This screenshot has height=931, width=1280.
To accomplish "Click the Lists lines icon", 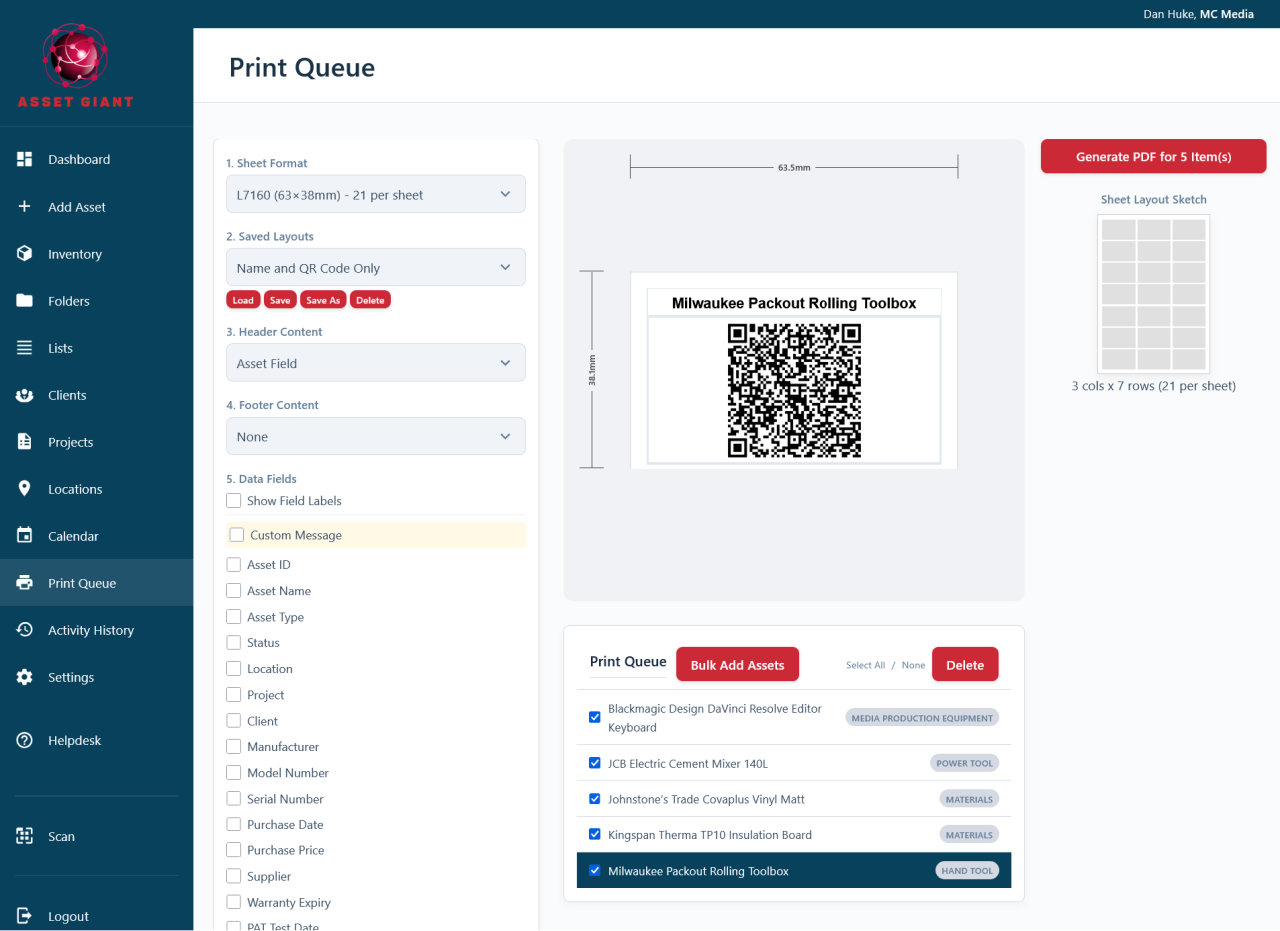I will [25, 348].
